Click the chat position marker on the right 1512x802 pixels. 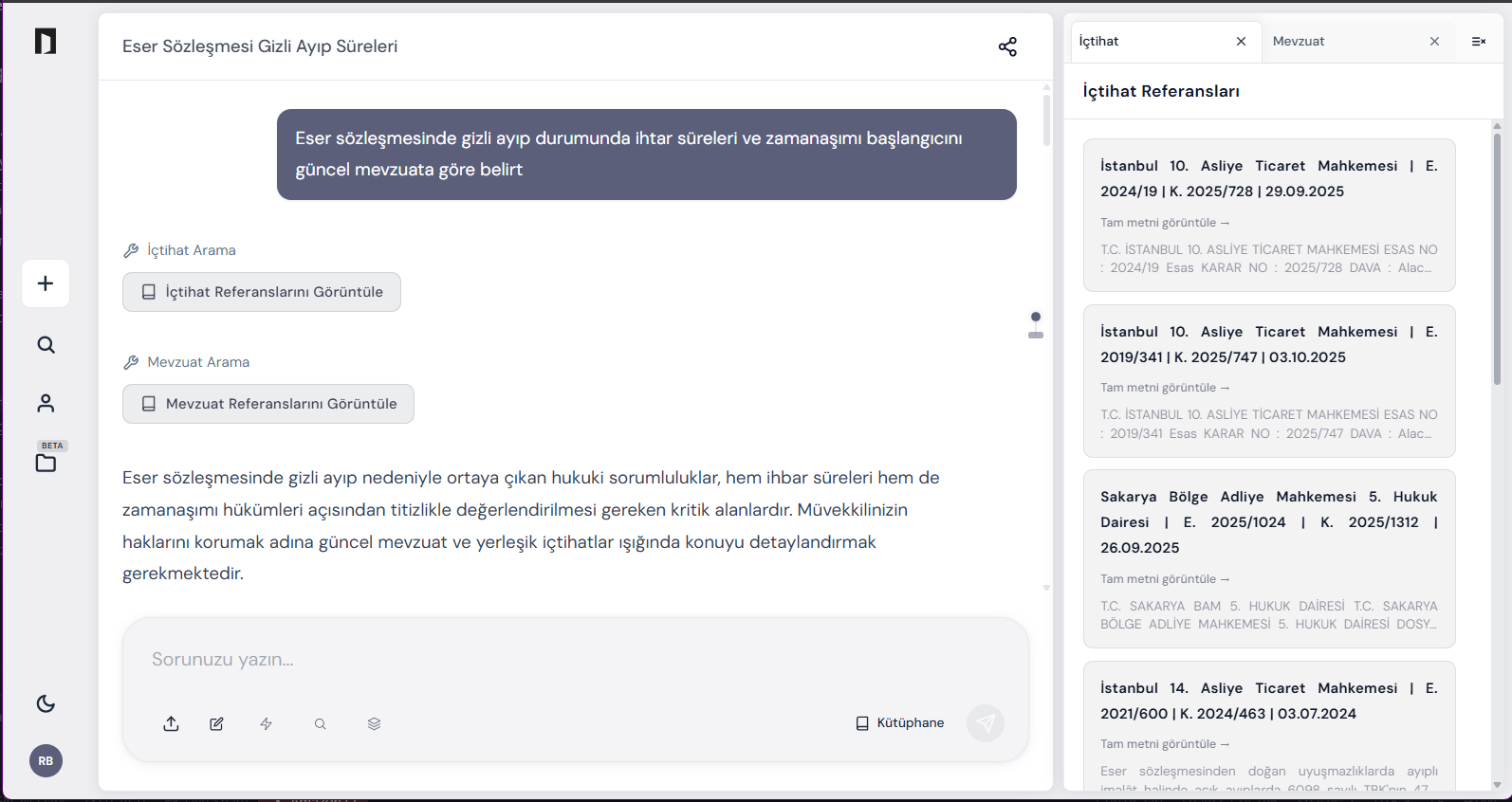1036,324
